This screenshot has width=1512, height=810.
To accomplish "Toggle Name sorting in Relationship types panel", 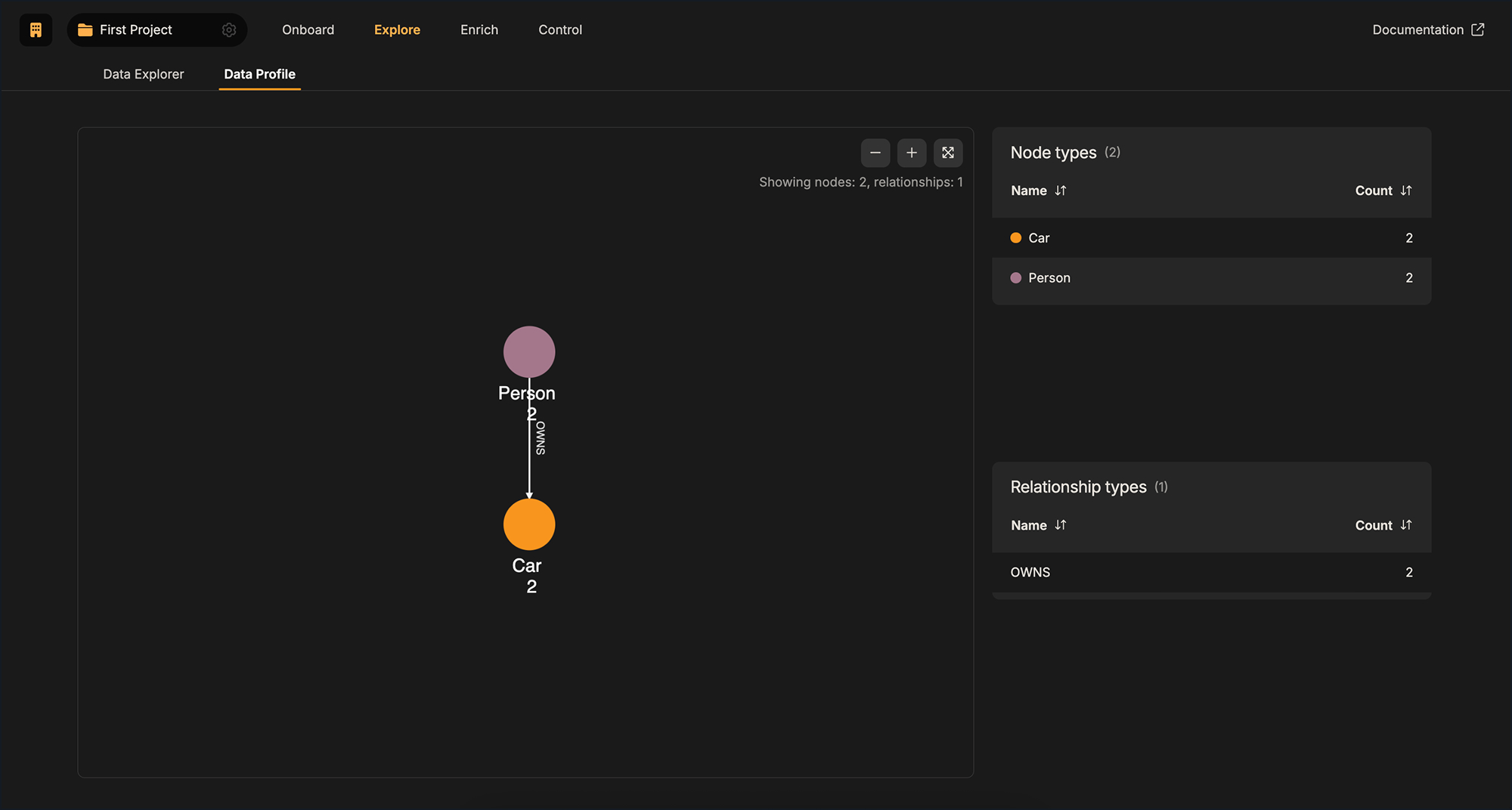I will point(1061,525).
